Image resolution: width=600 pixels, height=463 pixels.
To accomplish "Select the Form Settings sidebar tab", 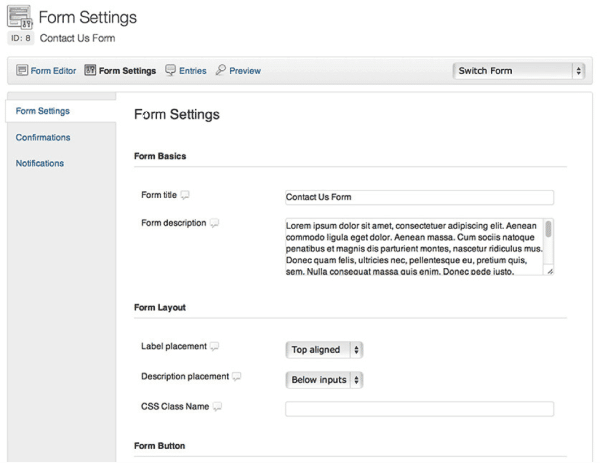I will click(43, 111).
